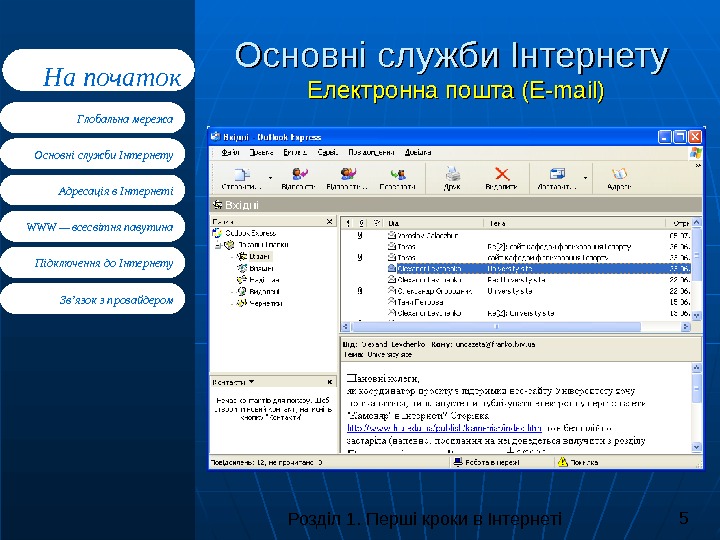Open the Addresses book icon
The width and height of the screenshot is (720, 540).
(619, 174)
